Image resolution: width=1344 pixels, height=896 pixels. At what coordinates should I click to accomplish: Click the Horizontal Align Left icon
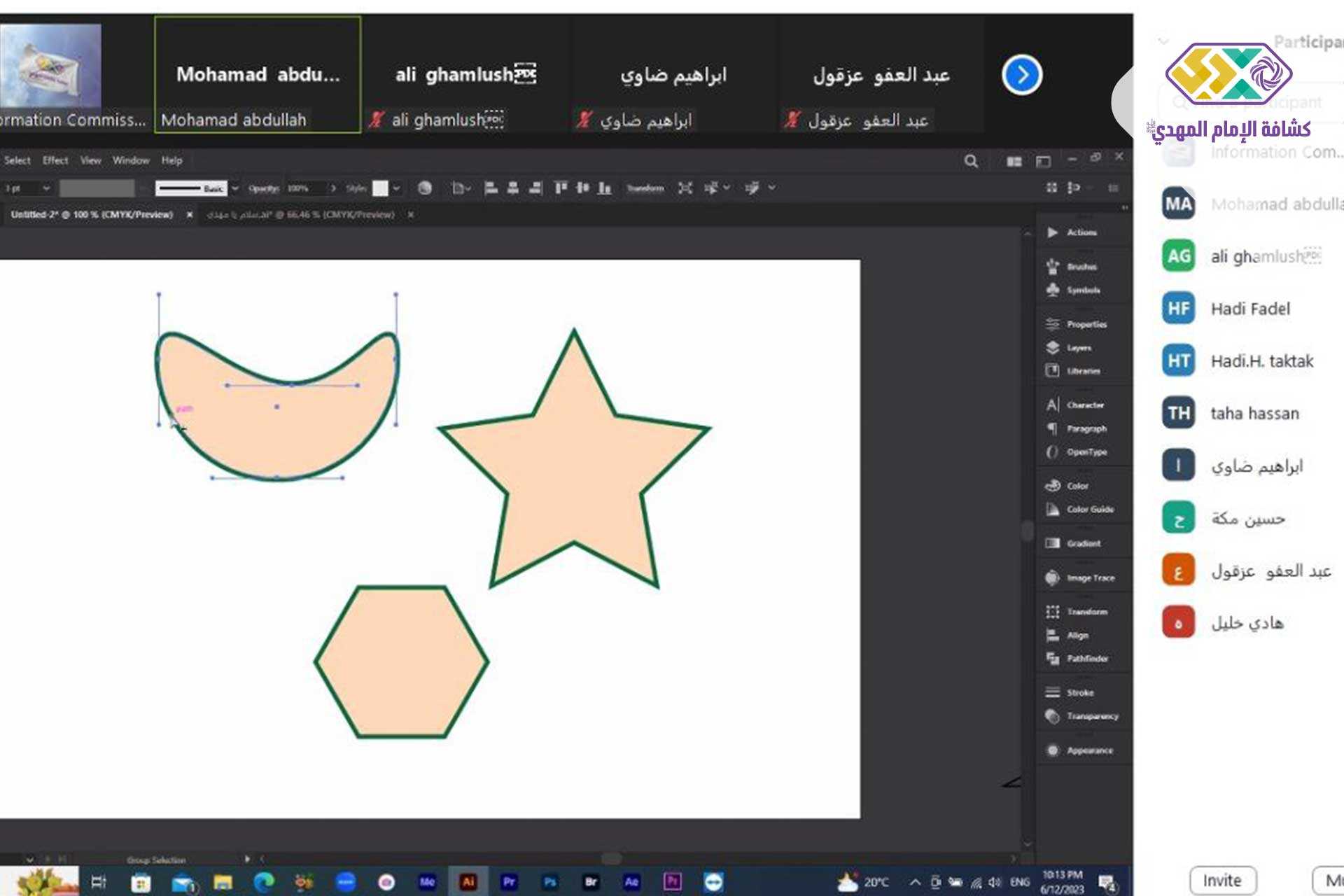491,188
